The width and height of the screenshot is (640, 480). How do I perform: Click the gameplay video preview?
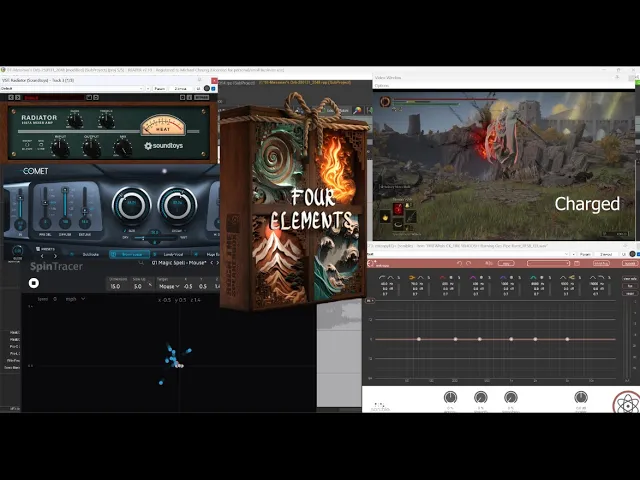[504, 165]
